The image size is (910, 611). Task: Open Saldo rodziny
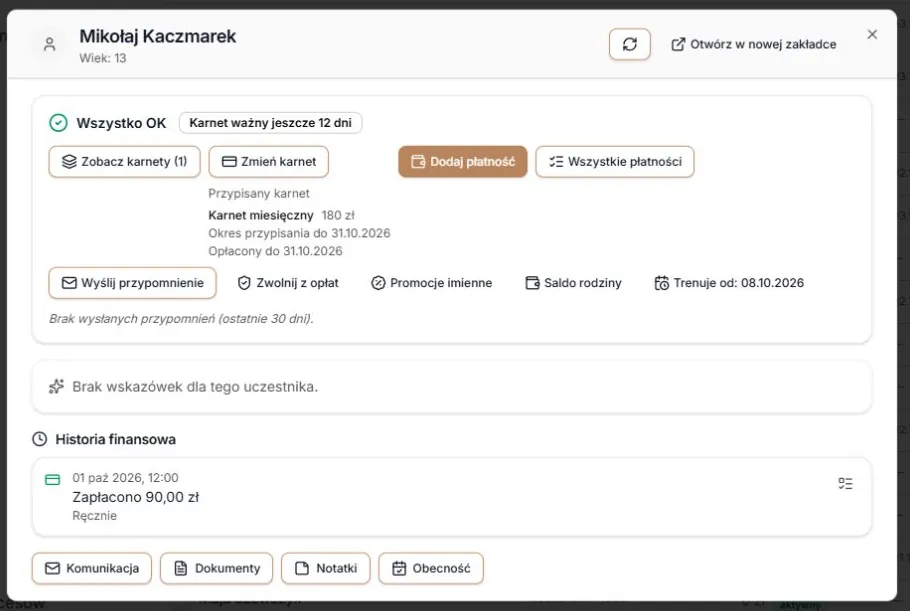click(573, 283)
